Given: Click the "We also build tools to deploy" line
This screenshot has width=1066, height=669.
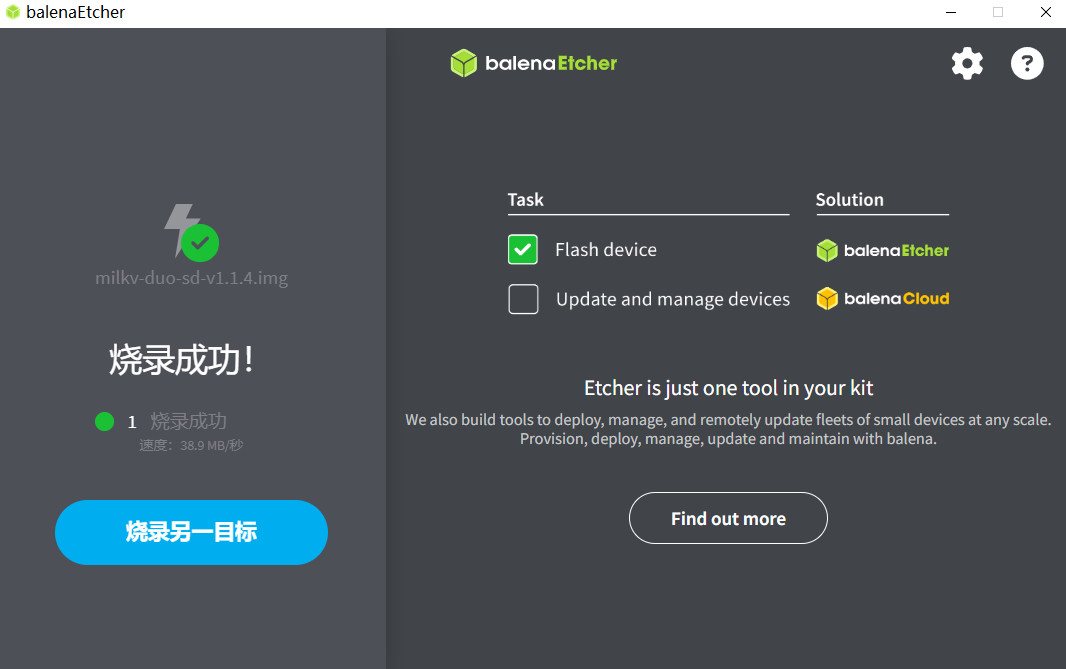Looking at the screenshot, I should pyautogui.click(x=728, y=420).
